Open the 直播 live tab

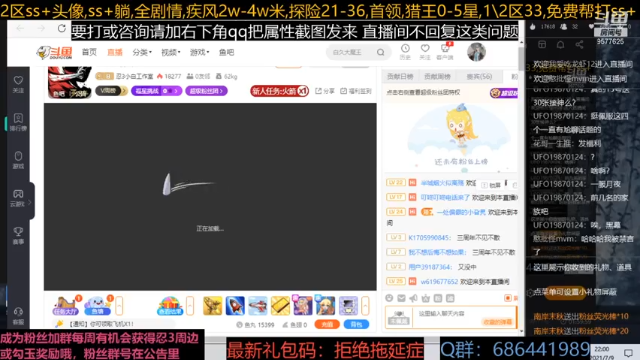[115, 52]
